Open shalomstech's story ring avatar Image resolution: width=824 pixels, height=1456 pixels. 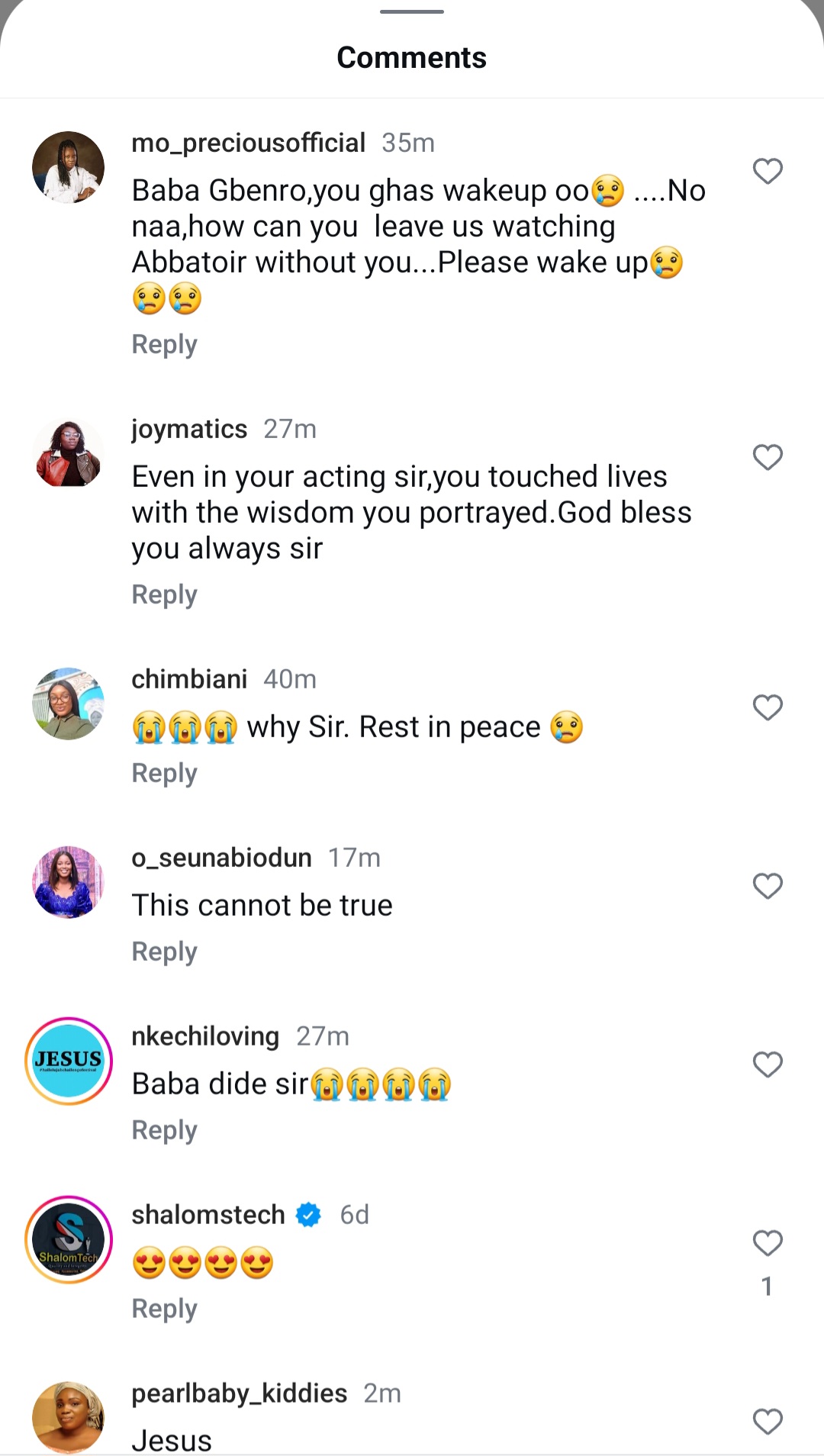(x=69, y=1239)
